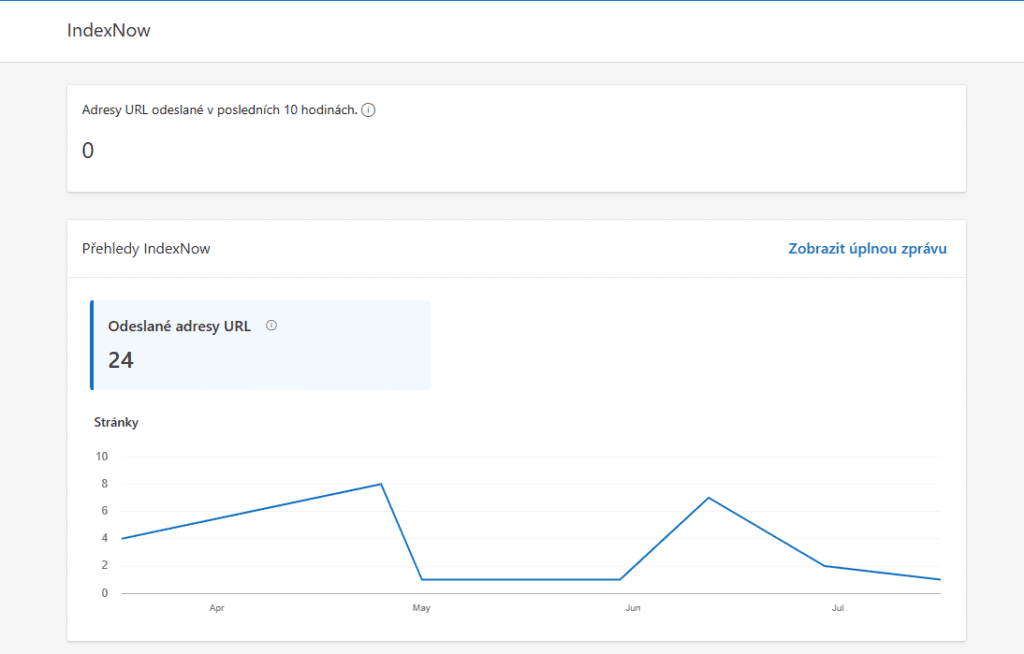Click the 'IndexNow' page title
This screenshot has height=654, width=1024.
[x=109, y=30]
